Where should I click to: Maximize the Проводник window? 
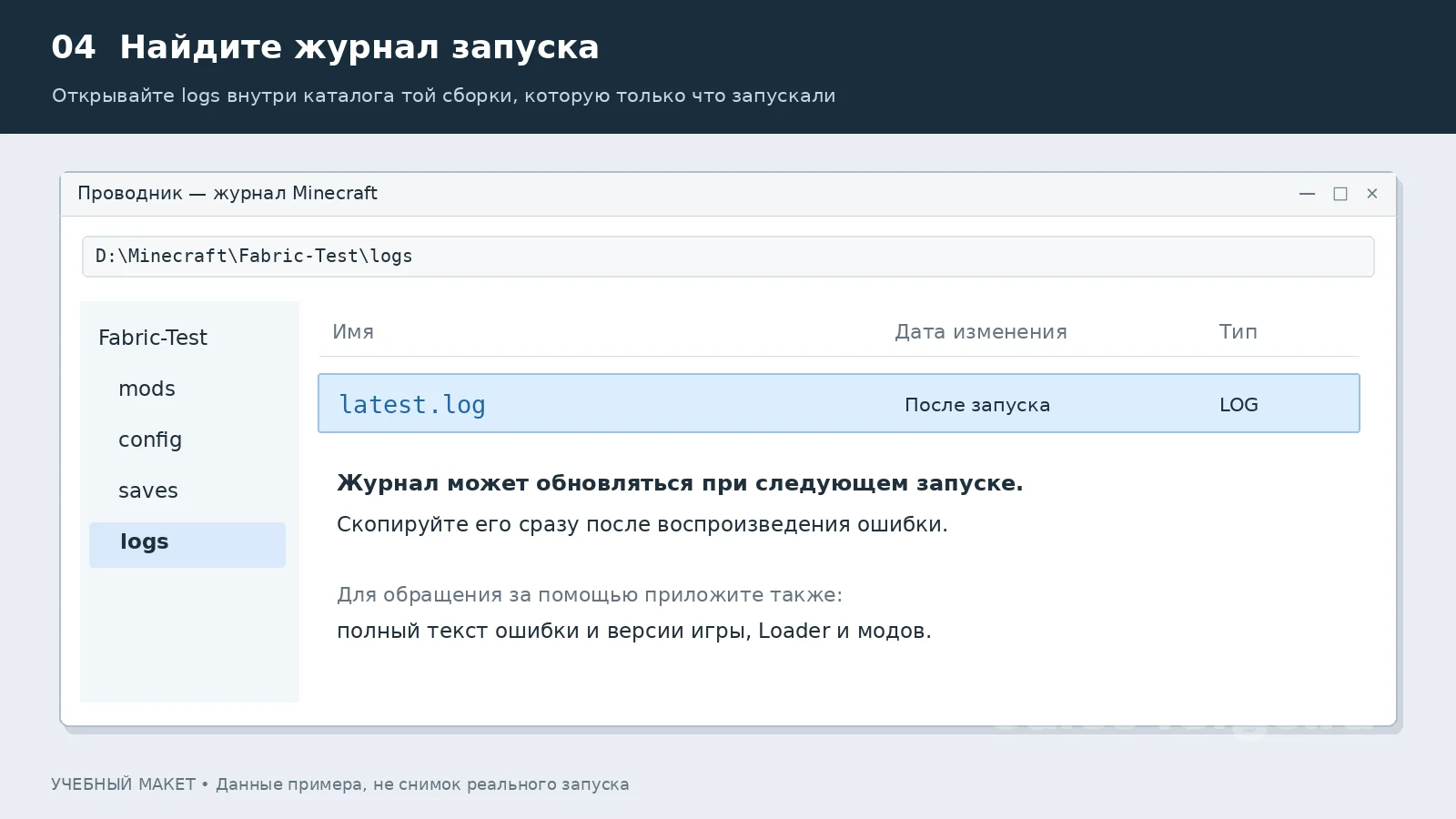[x=1340, y=194]
